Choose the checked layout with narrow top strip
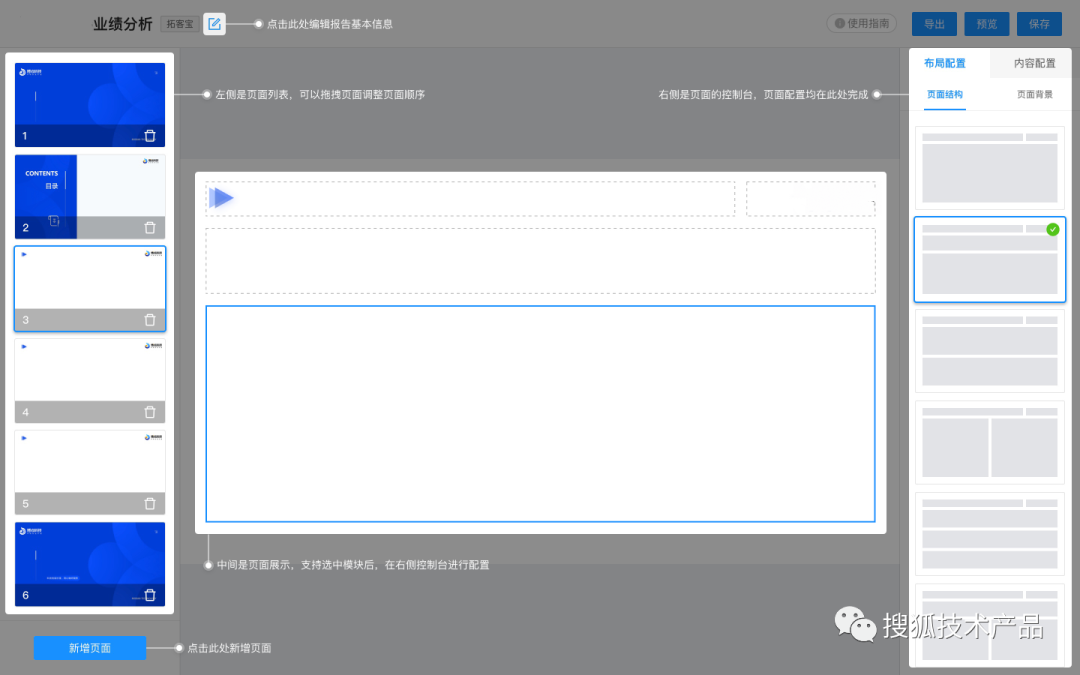The width and height of the screenshot is (1080, 675). [x=990, y=260]
